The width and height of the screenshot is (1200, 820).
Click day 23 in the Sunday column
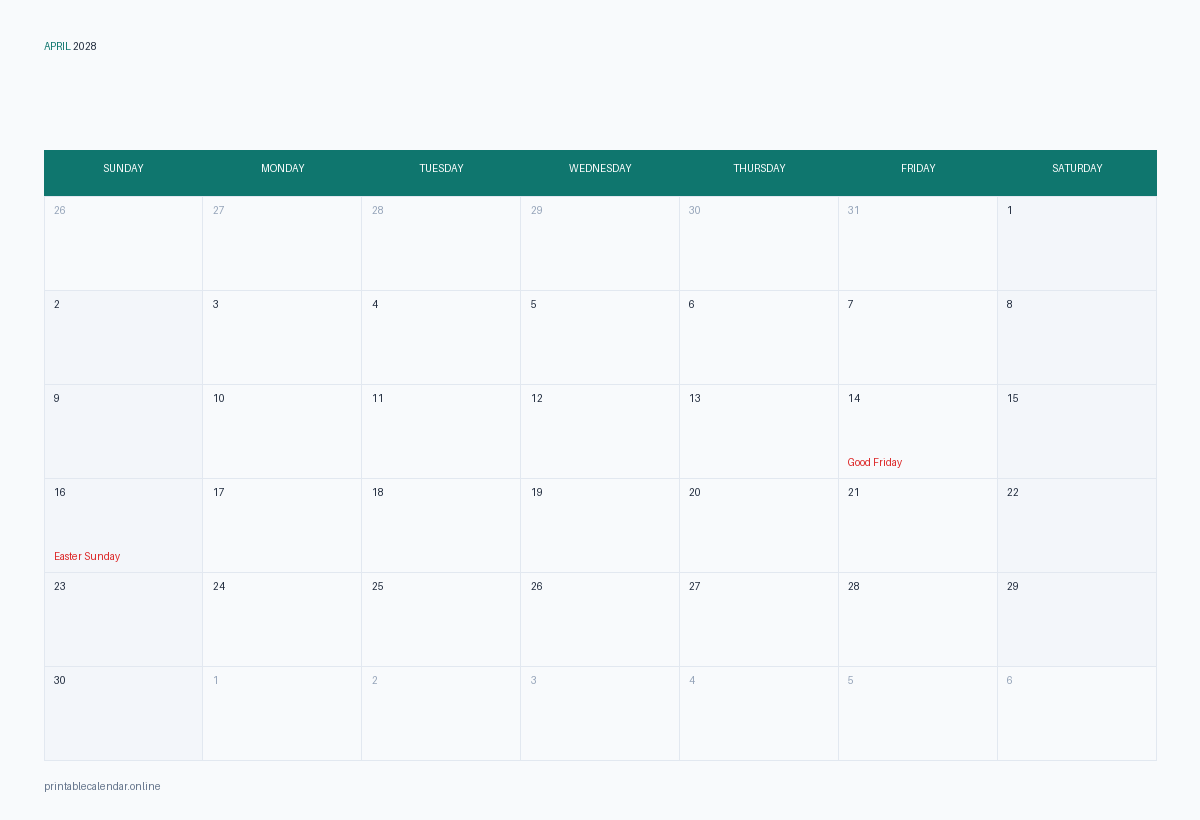point(123,619)
